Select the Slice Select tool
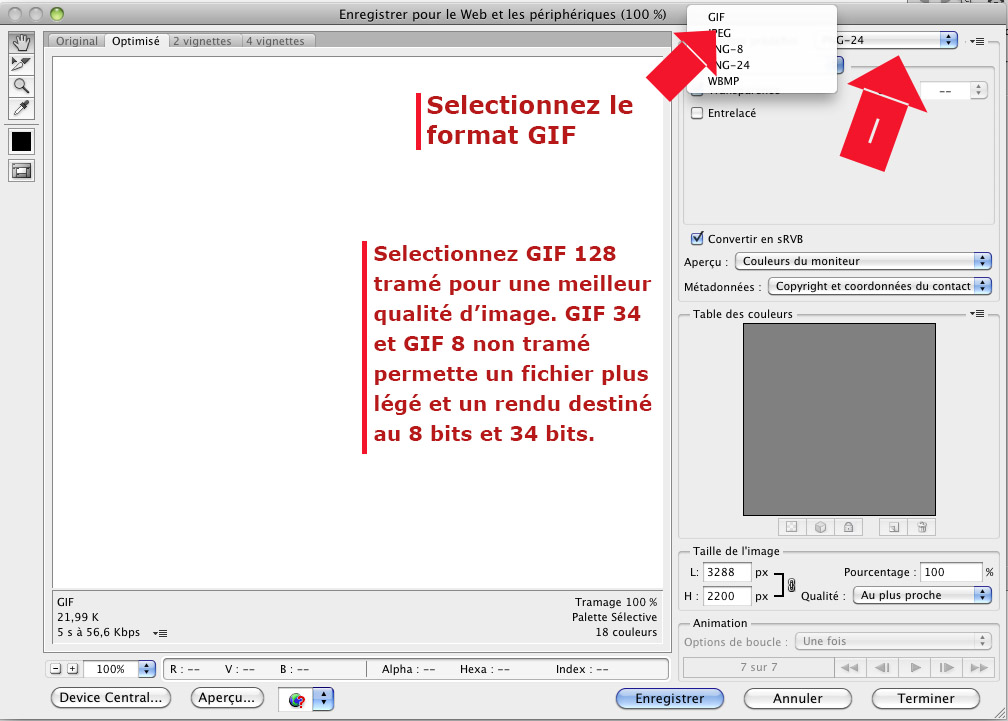1008x721 pixels. [21, 64]
